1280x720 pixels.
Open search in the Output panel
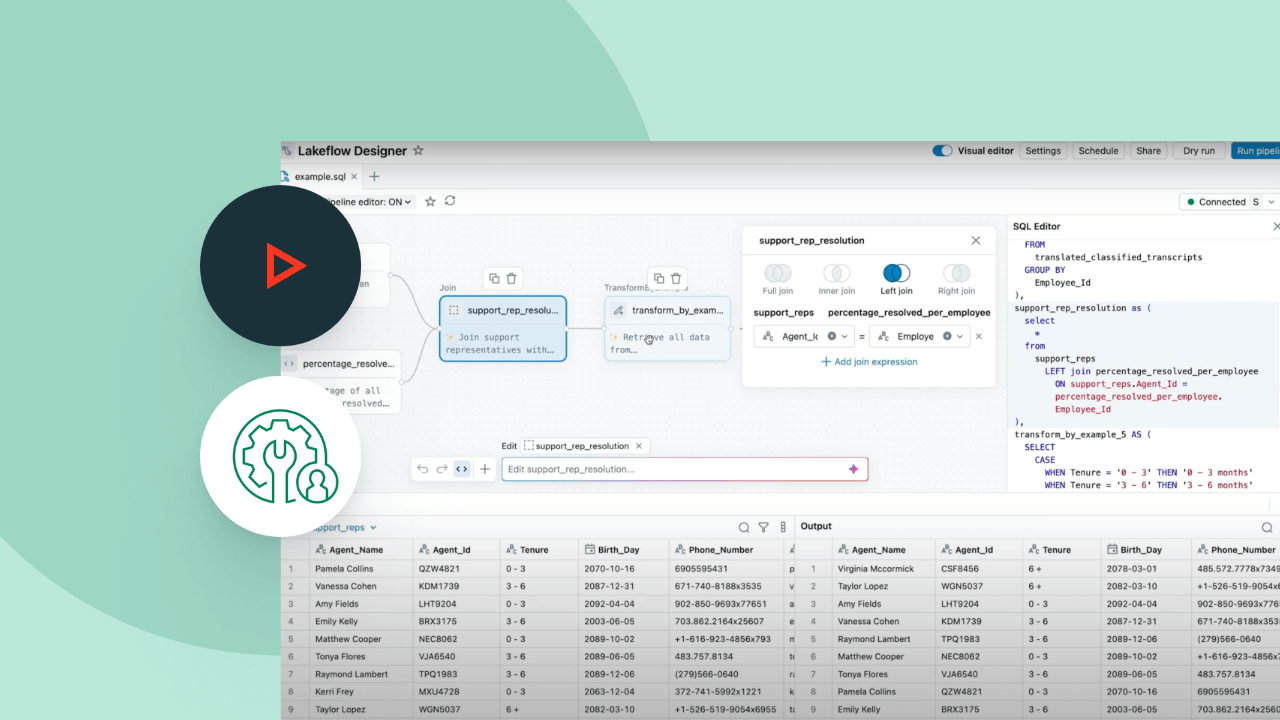pos(1266,527)
